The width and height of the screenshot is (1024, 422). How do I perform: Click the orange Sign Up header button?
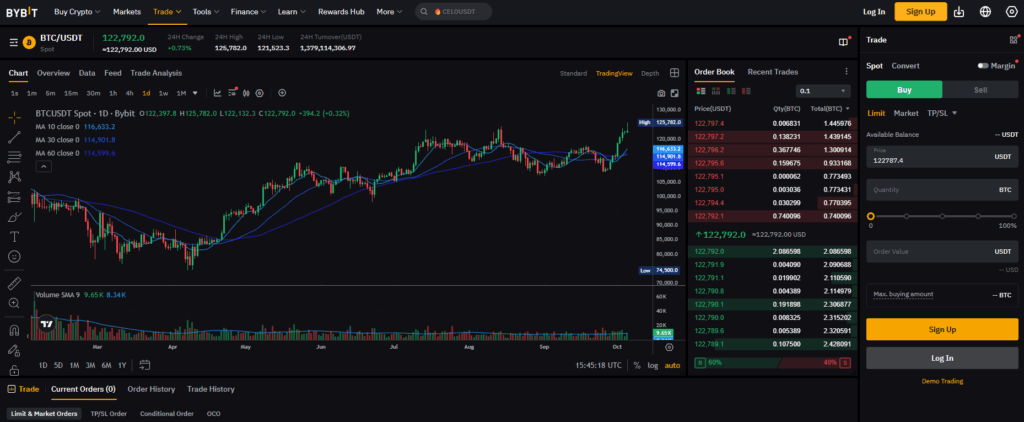pyautogui.click(x=920, y=12)
